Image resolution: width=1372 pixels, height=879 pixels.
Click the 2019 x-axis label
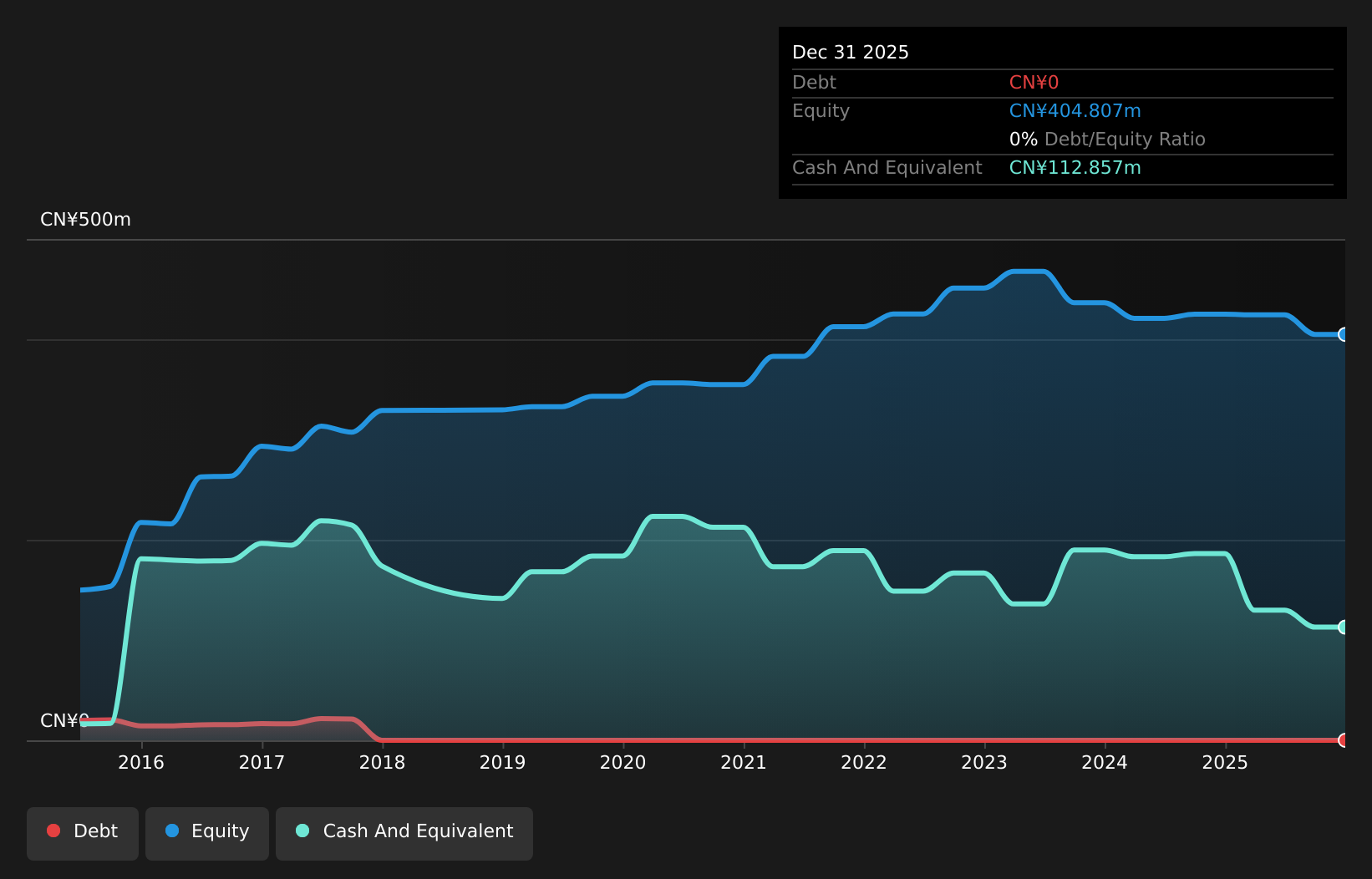point(502,762)
